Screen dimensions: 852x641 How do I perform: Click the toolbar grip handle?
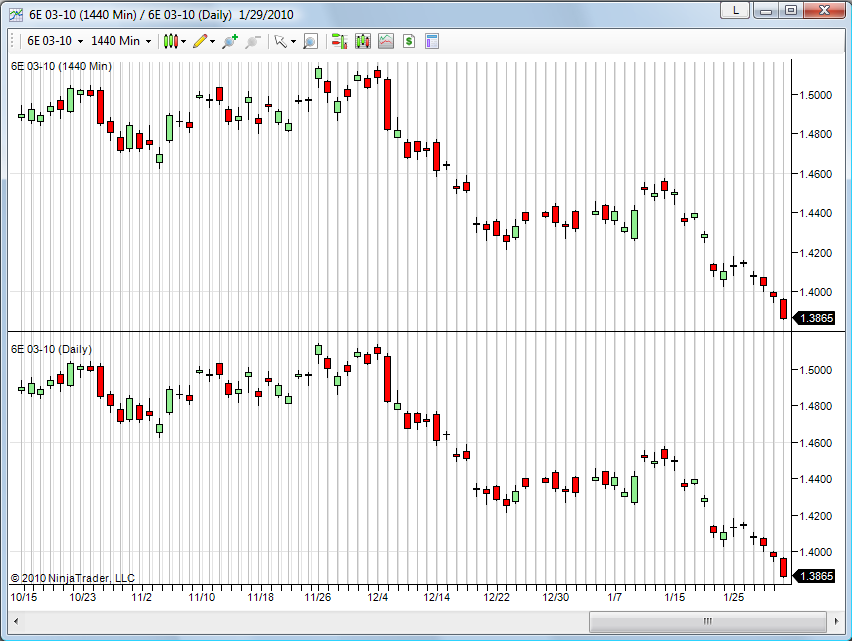[x=12, y=41]
